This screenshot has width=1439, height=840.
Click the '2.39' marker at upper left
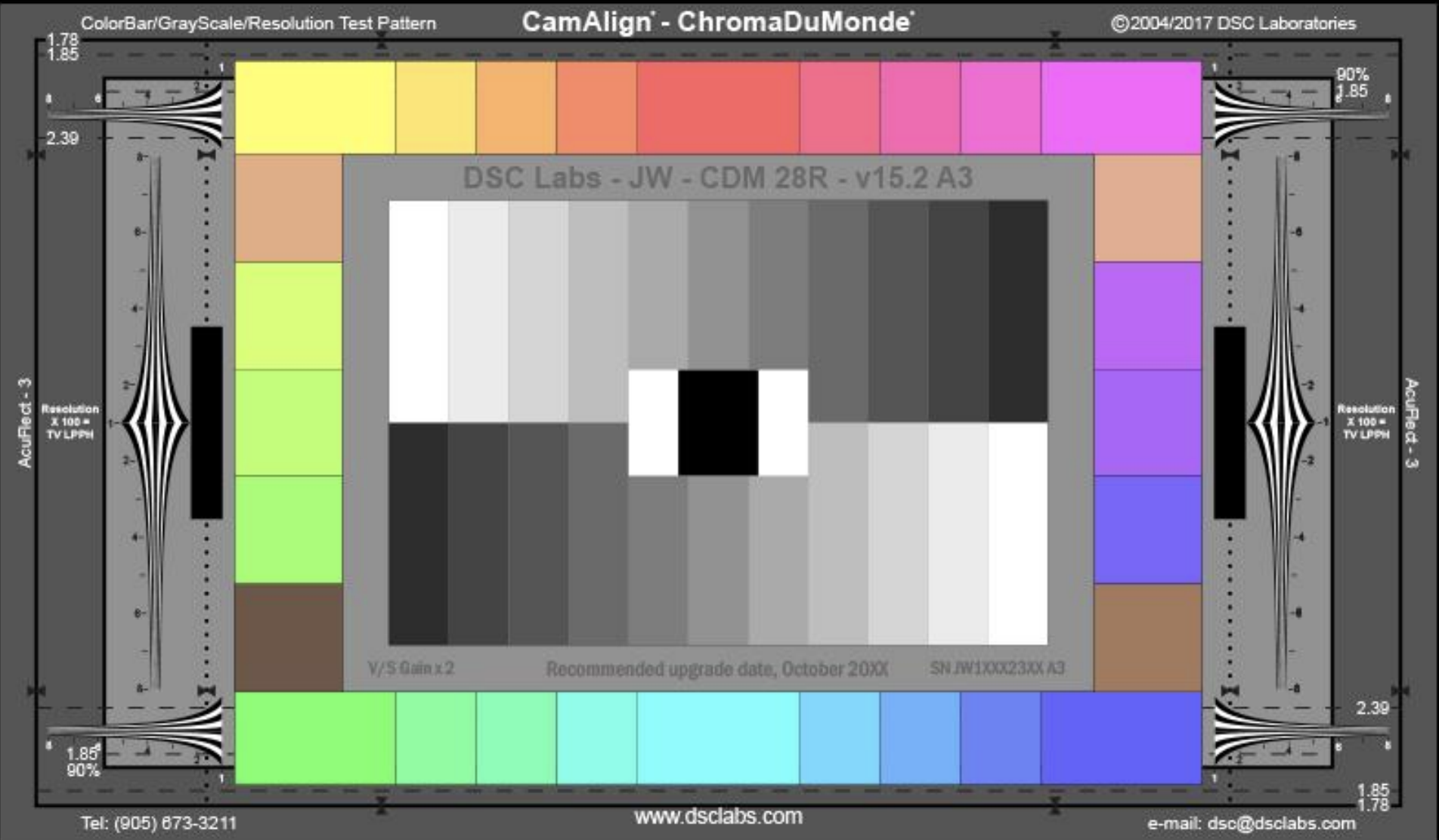pyautogui.click(x=62, y=138)
